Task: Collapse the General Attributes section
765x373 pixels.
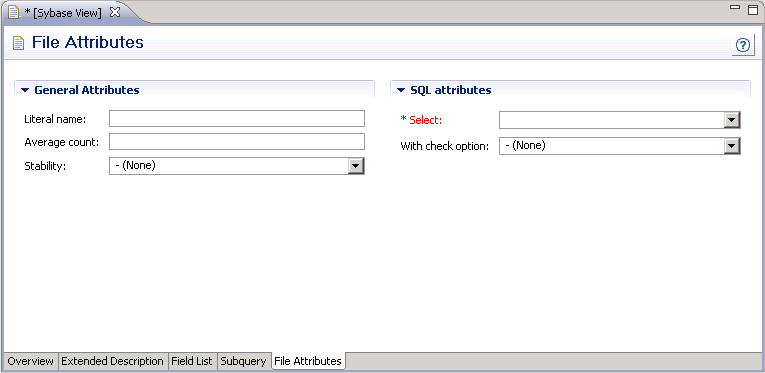Action: click(25, 90)
